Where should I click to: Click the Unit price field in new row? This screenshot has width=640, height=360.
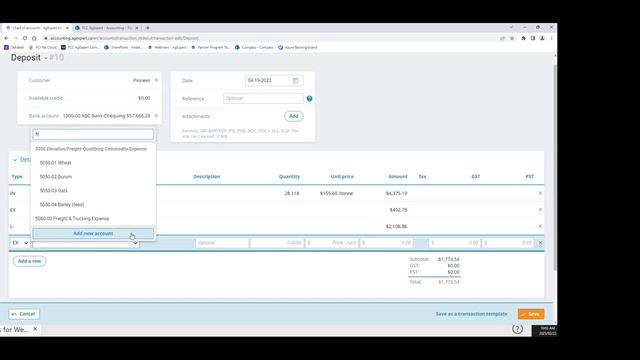332,243
